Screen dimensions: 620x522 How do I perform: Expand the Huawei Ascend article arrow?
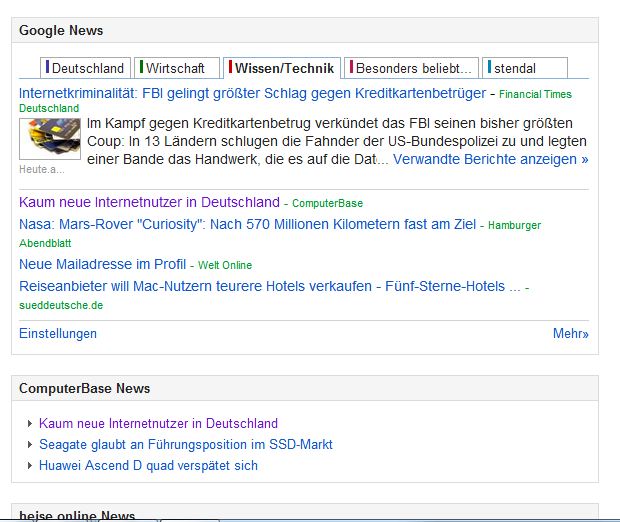click(30, 465)
